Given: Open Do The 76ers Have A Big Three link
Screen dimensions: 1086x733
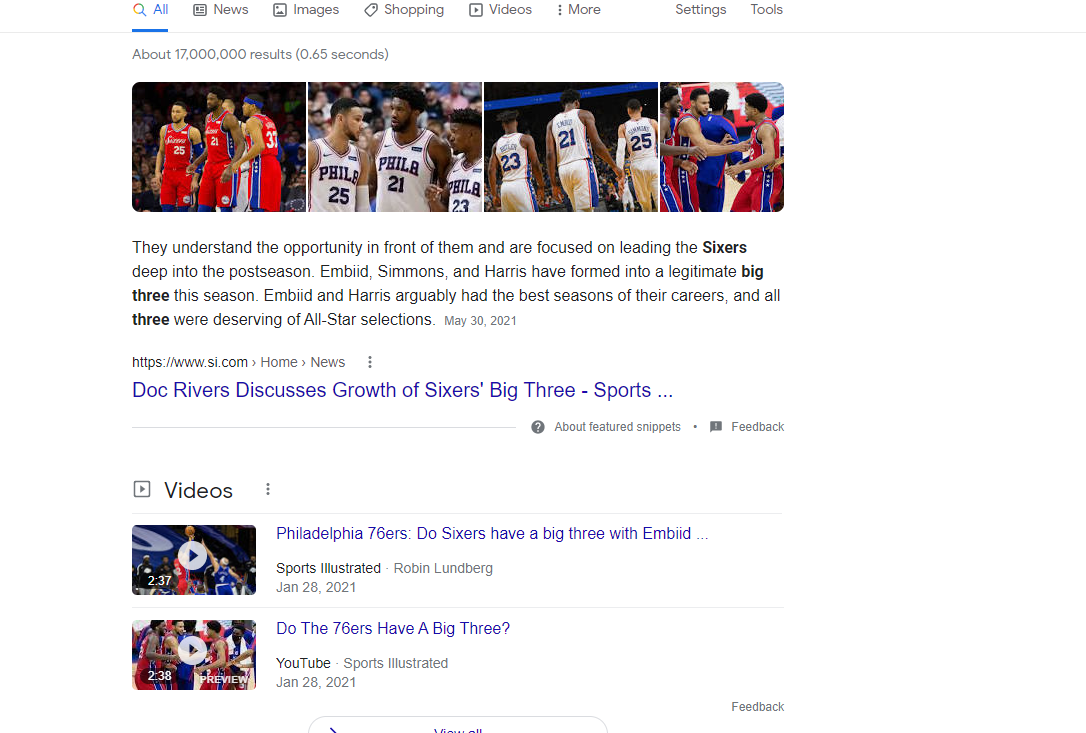Looking at the screenshot, I should coord(393,629).
